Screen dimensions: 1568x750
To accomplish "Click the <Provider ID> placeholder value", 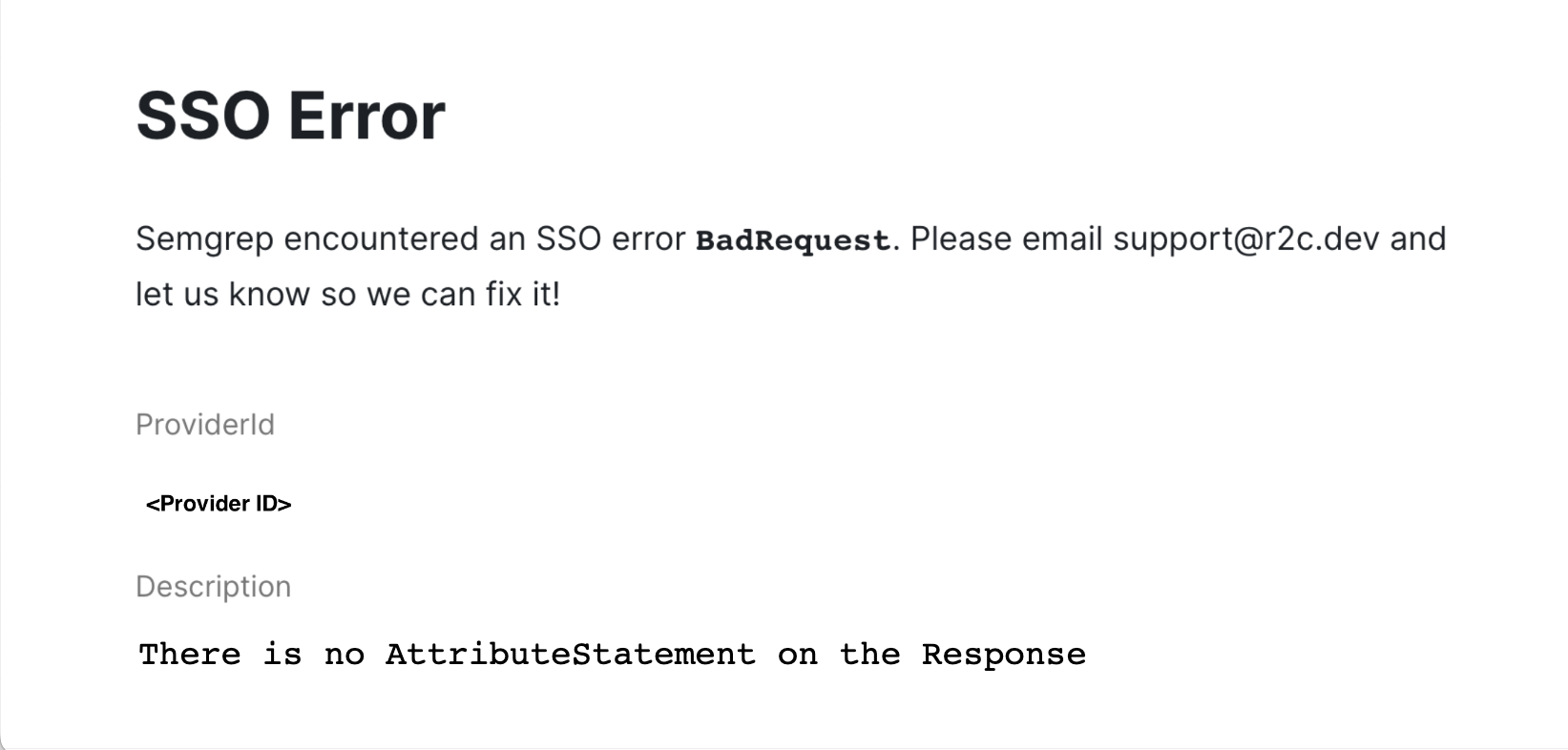I will (x=219, y=504).
